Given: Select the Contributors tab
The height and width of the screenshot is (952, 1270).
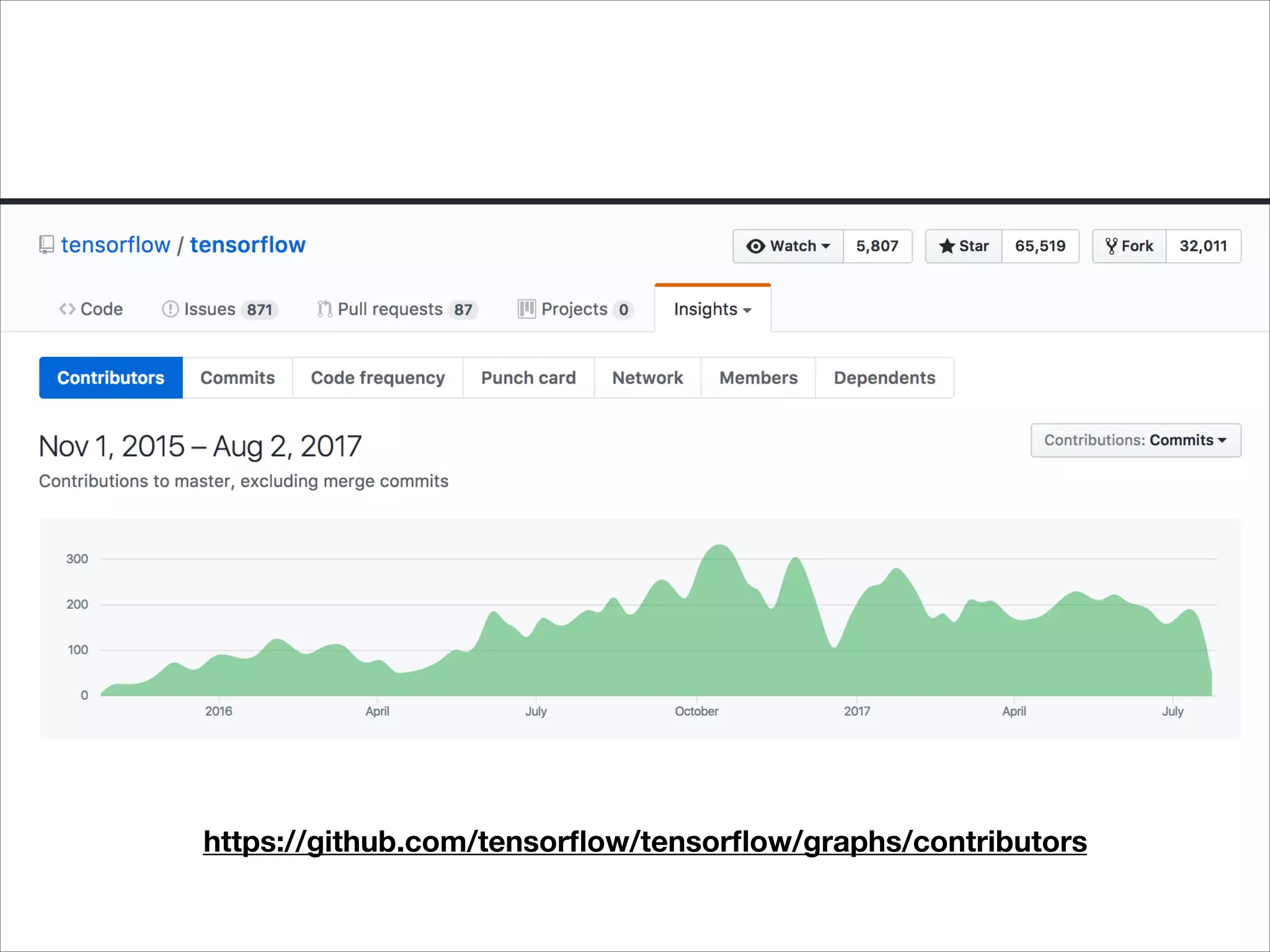Looking at the screenshot, I should [111, 377].
